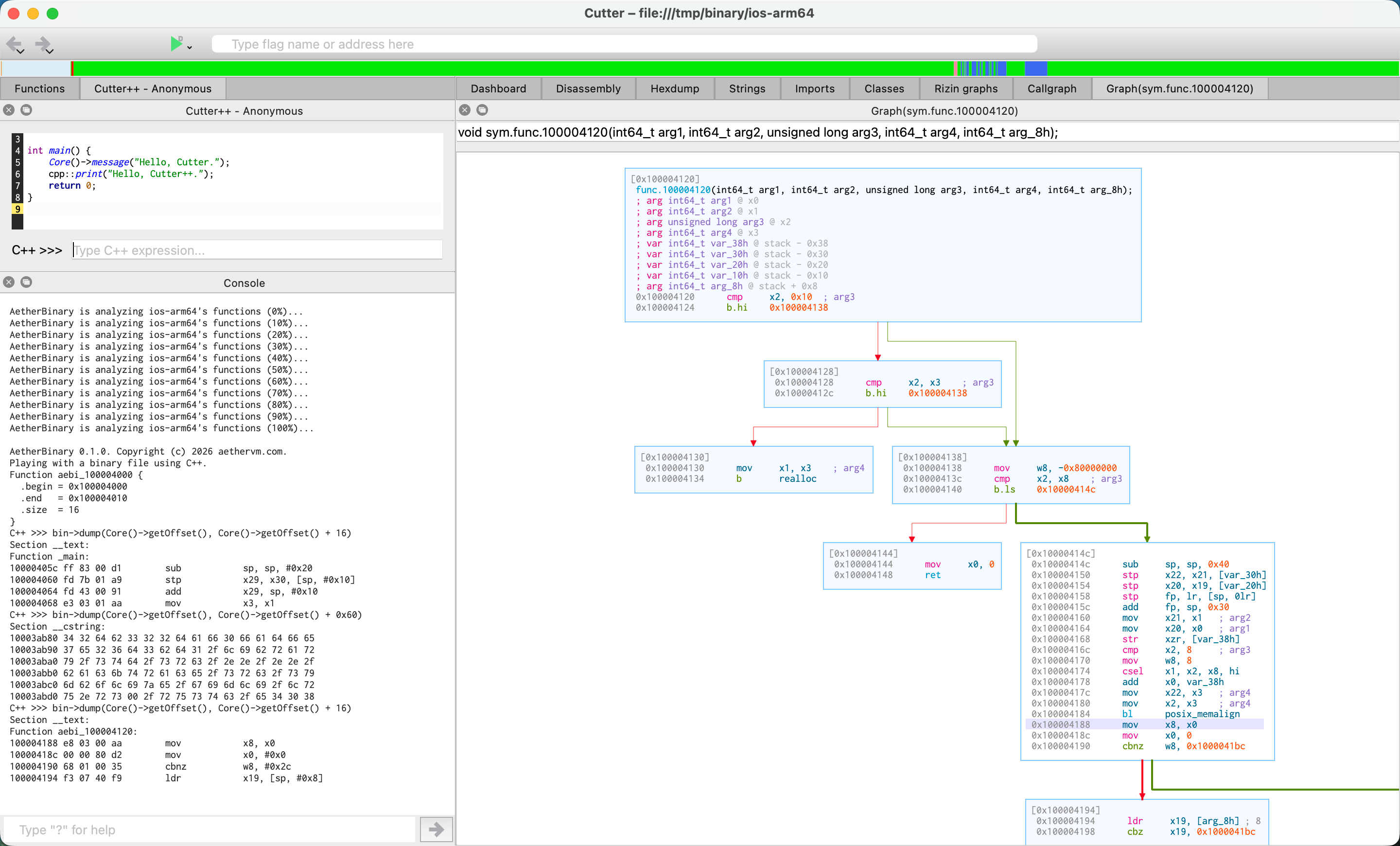Select the [0x100004144] block header
The image size is (1400, 846).
coord(863,553)
